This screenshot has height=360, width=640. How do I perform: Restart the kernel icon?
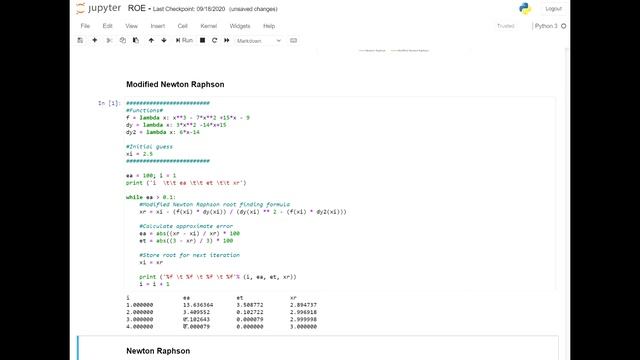pyautogui.click(x=214, y=40)
